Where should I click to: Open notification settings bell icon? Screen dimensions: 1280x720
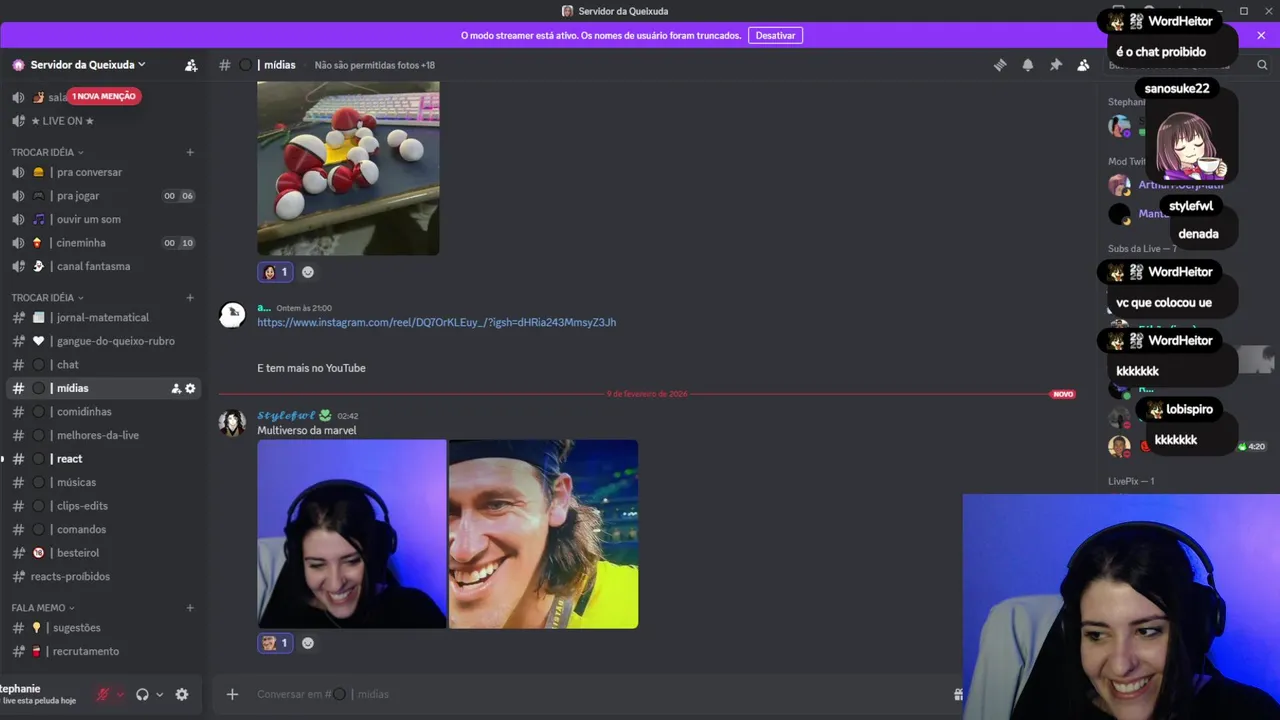1027,65
